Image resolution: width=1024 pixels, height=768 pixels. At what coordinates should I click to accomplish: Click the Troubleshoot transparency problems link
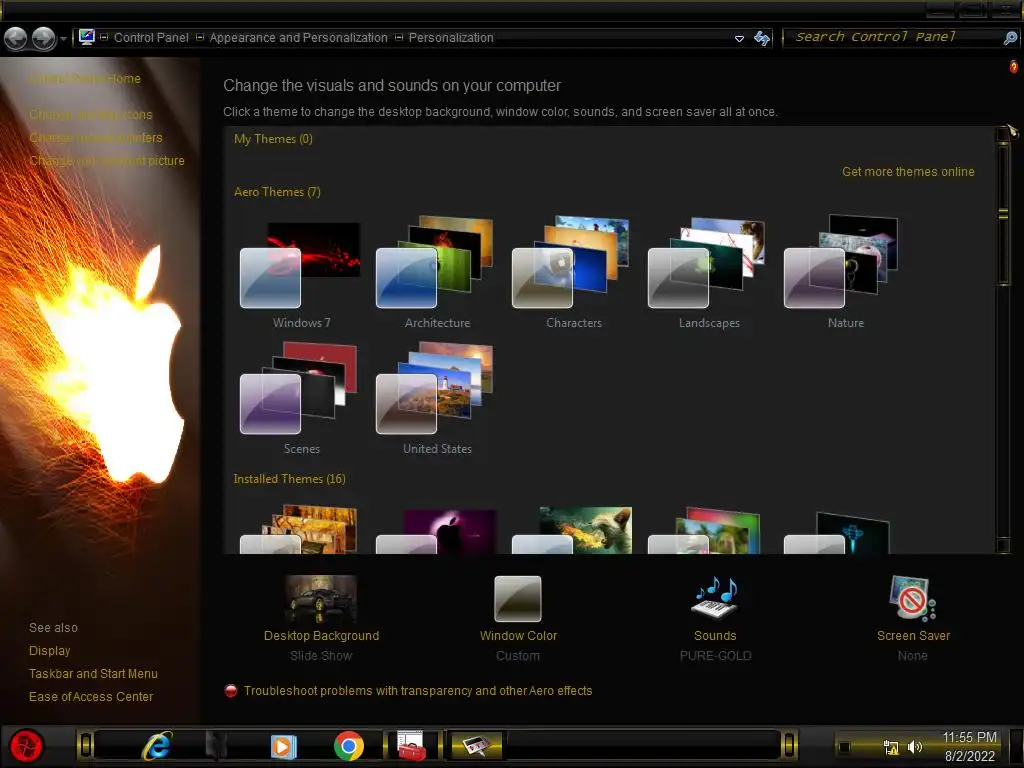pyautogui.click(x=418, y=691)
